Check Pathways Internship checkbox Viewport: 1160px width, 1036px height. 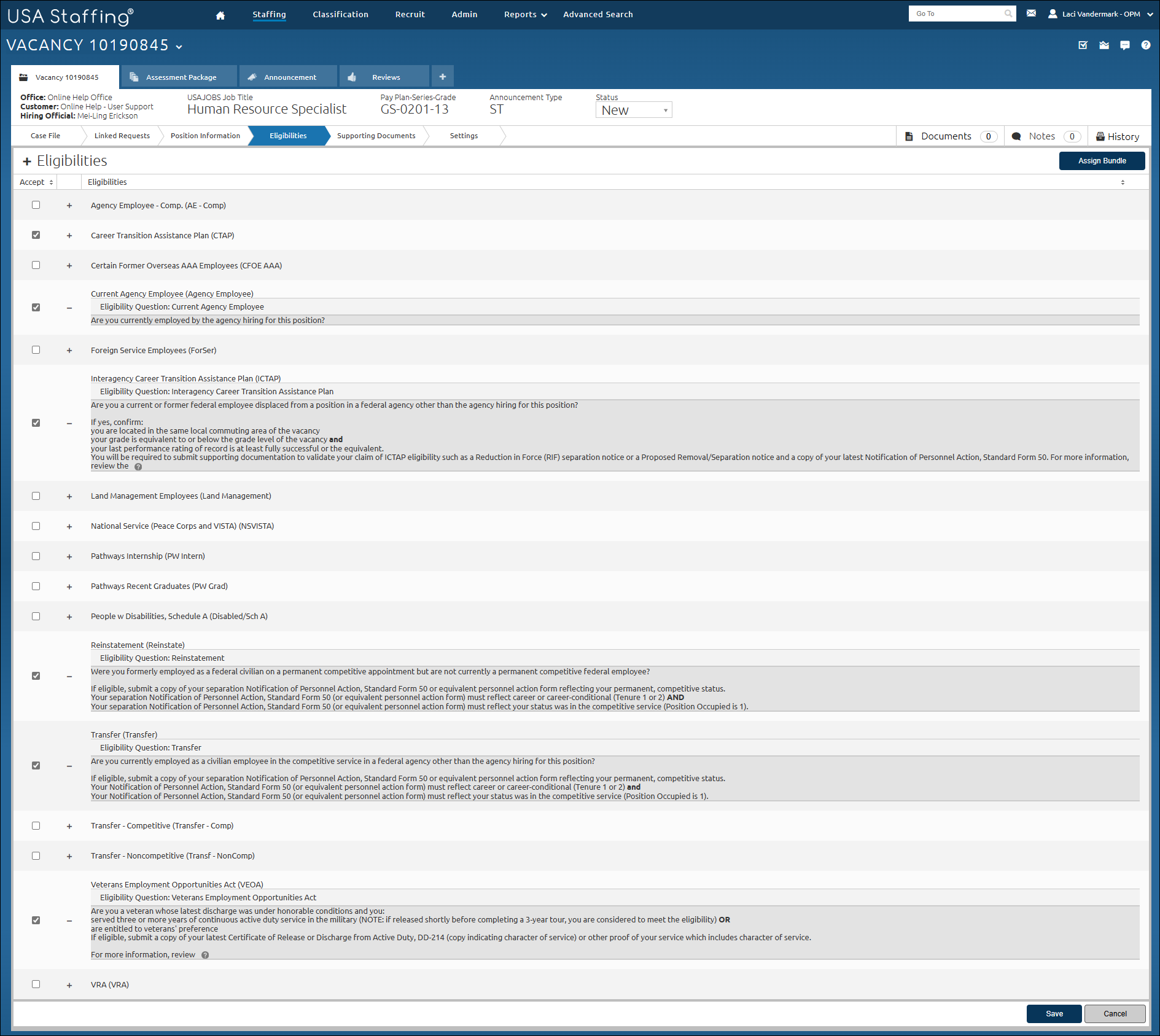tap(36, 556)
